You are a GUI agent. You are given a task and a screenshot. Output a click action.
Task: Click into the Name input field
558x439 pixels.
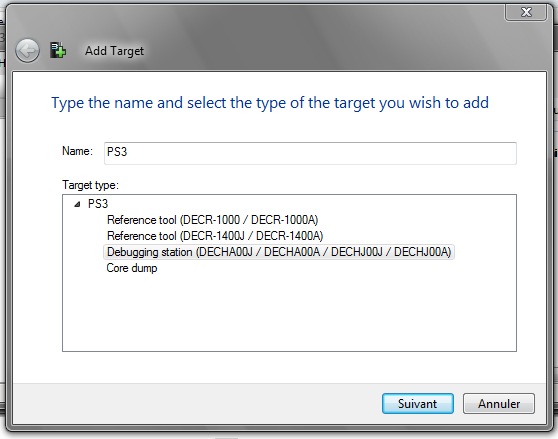pos(310,153)
